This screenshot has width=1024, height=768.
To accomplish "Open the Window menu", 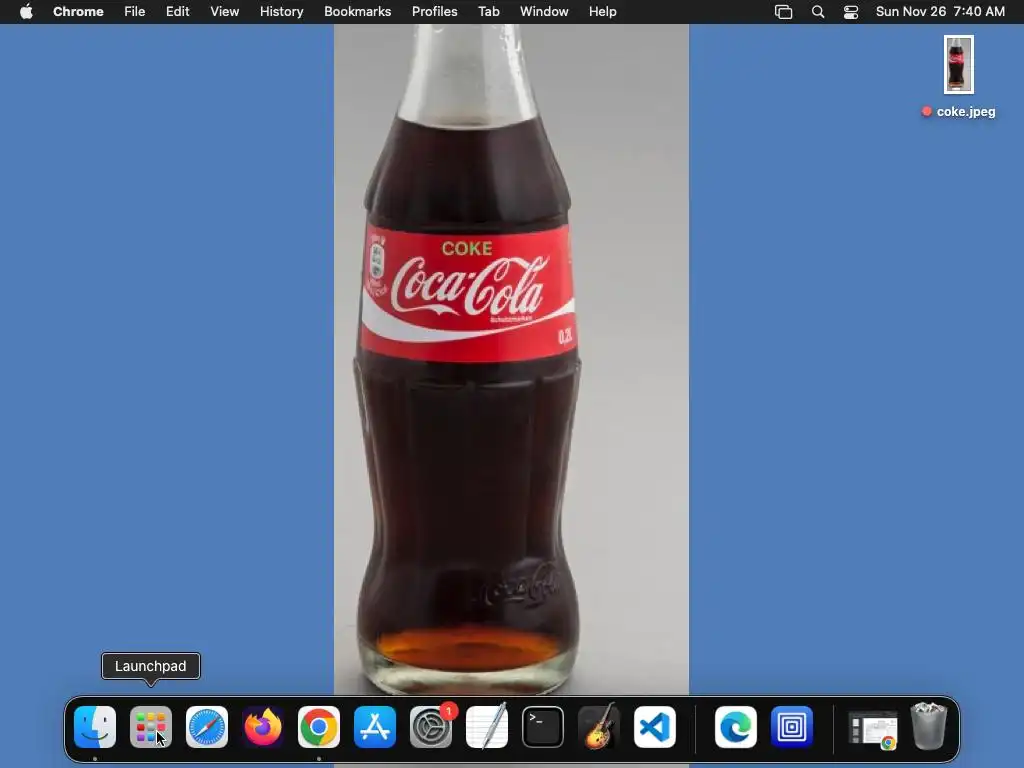I will 544,12.
